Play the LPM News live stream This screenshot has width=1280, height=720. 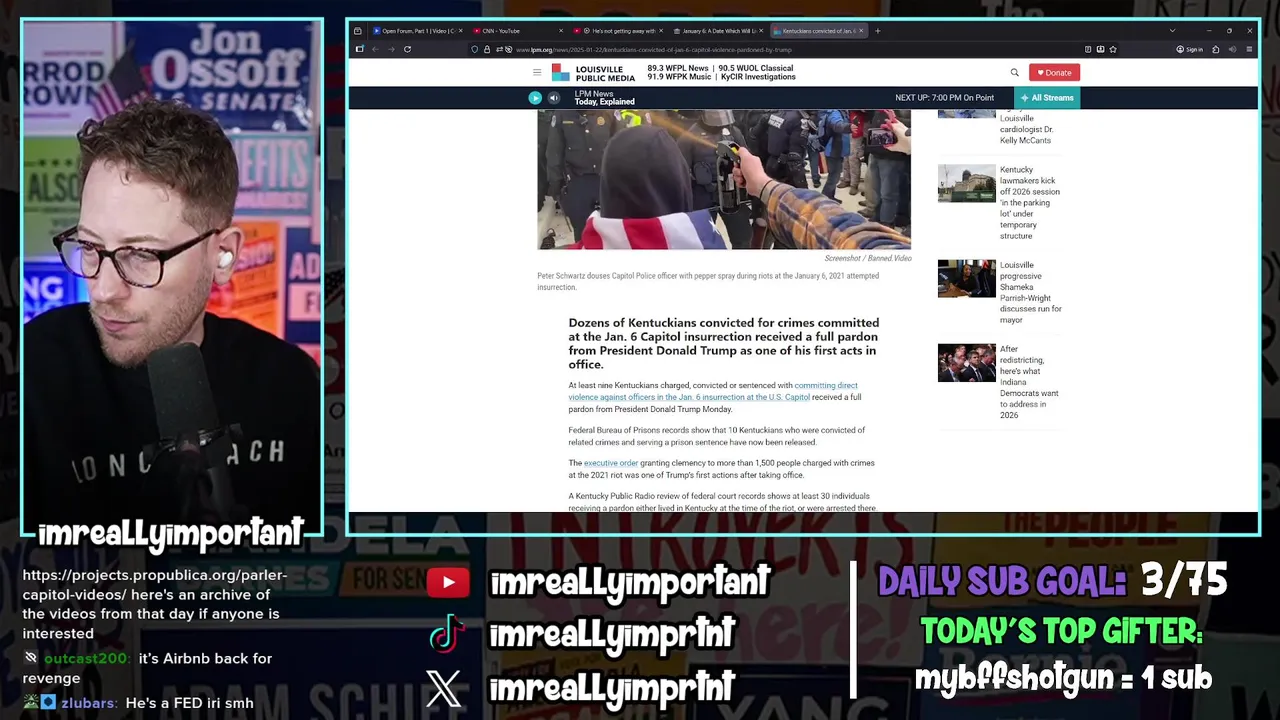(535, 98)
